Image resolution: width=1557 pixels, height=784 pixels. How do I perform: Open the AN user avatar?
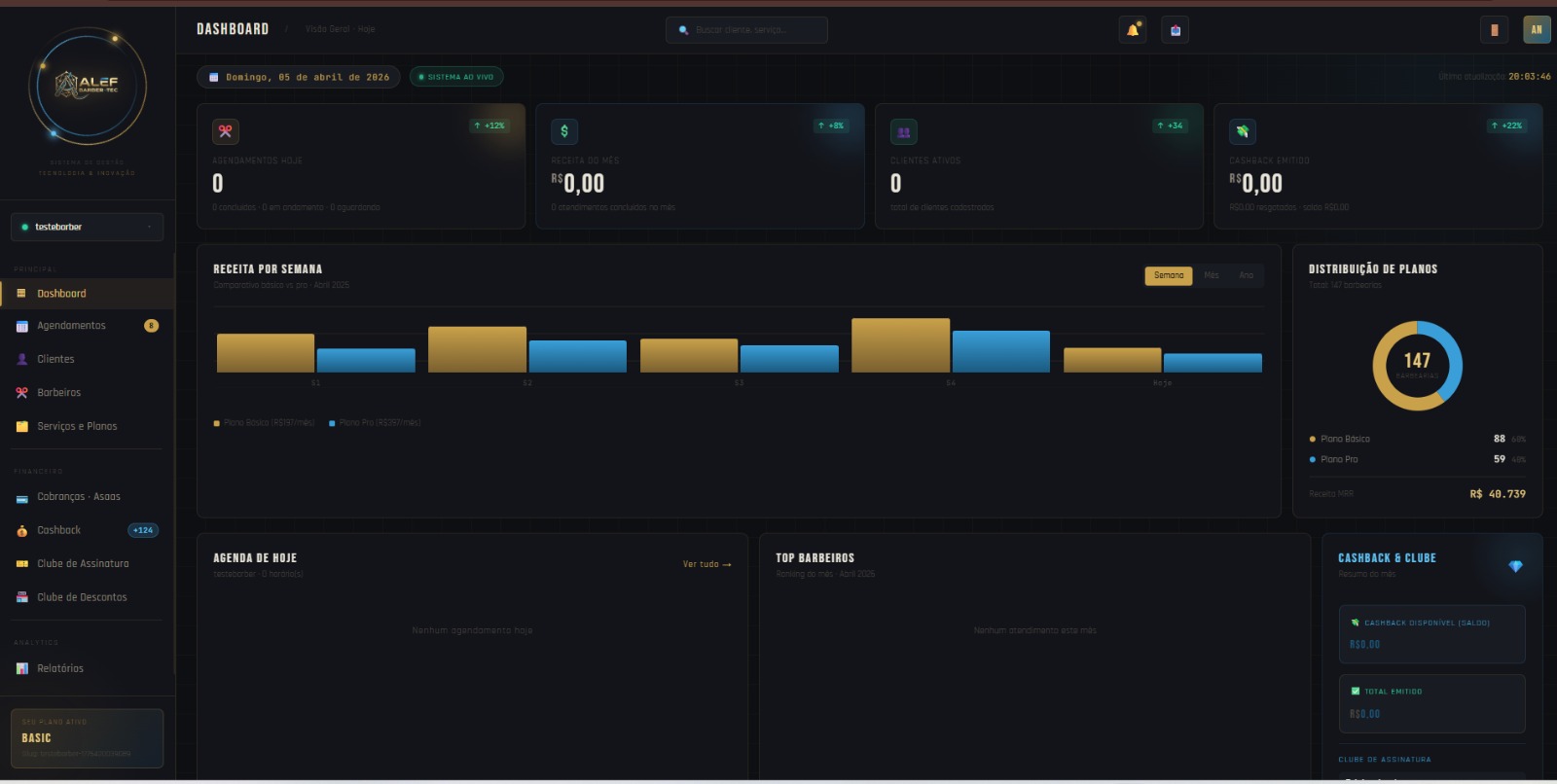tap(1536, 30)
